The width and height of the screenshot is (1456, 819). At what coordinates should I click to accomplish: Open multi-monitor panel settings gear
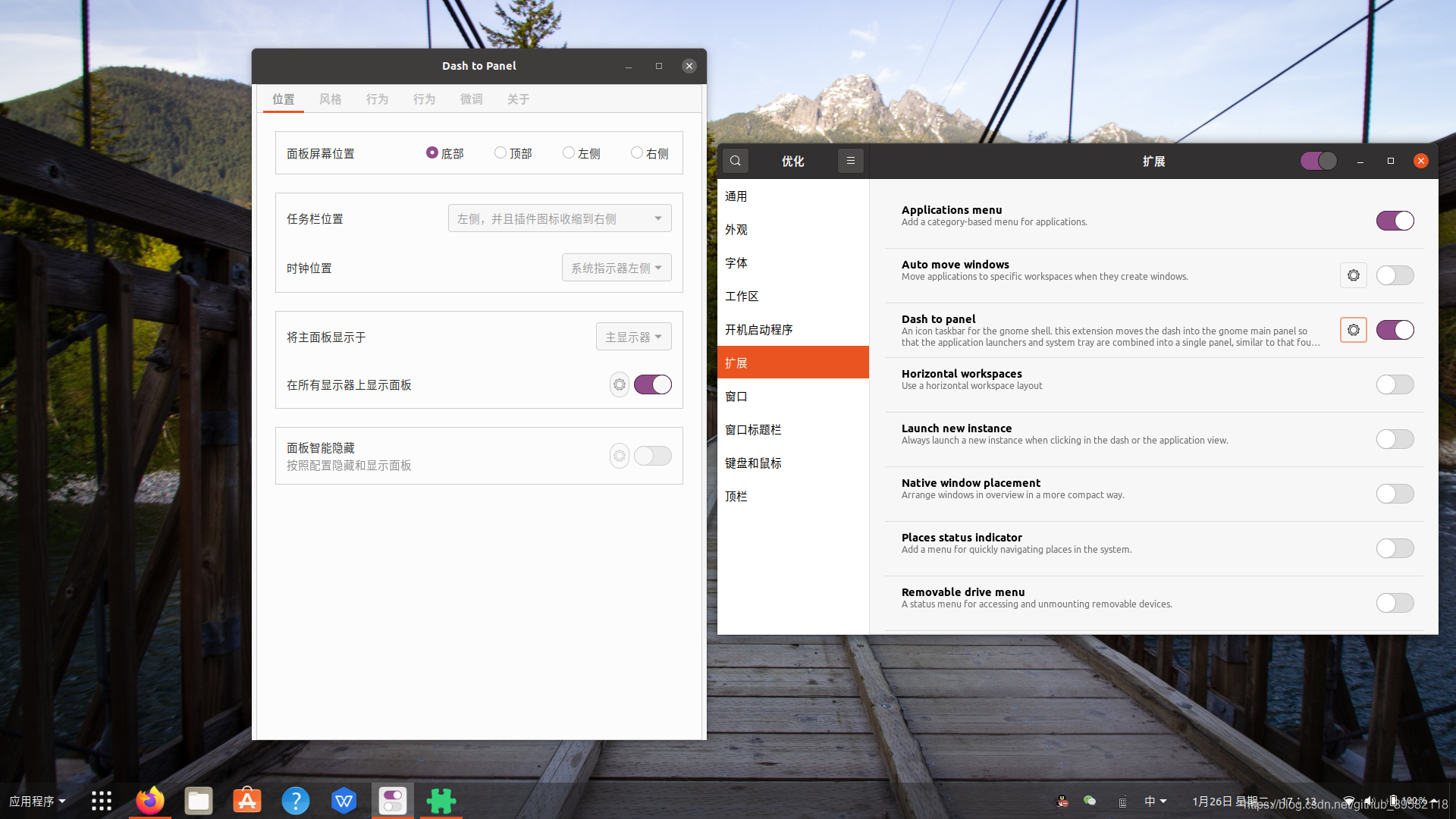(620, 384)
